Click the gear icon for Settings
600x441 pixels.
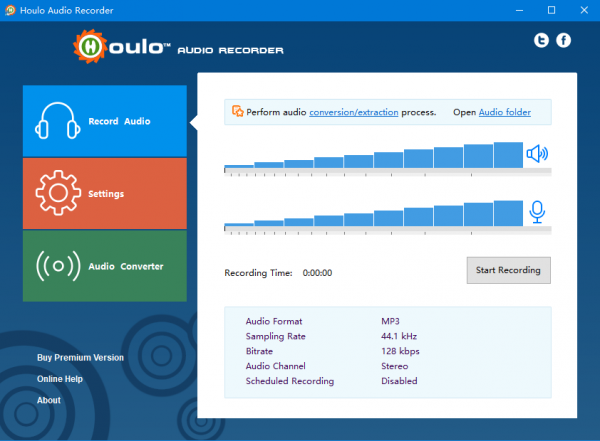pyautogui.click(x=58, y=193)
